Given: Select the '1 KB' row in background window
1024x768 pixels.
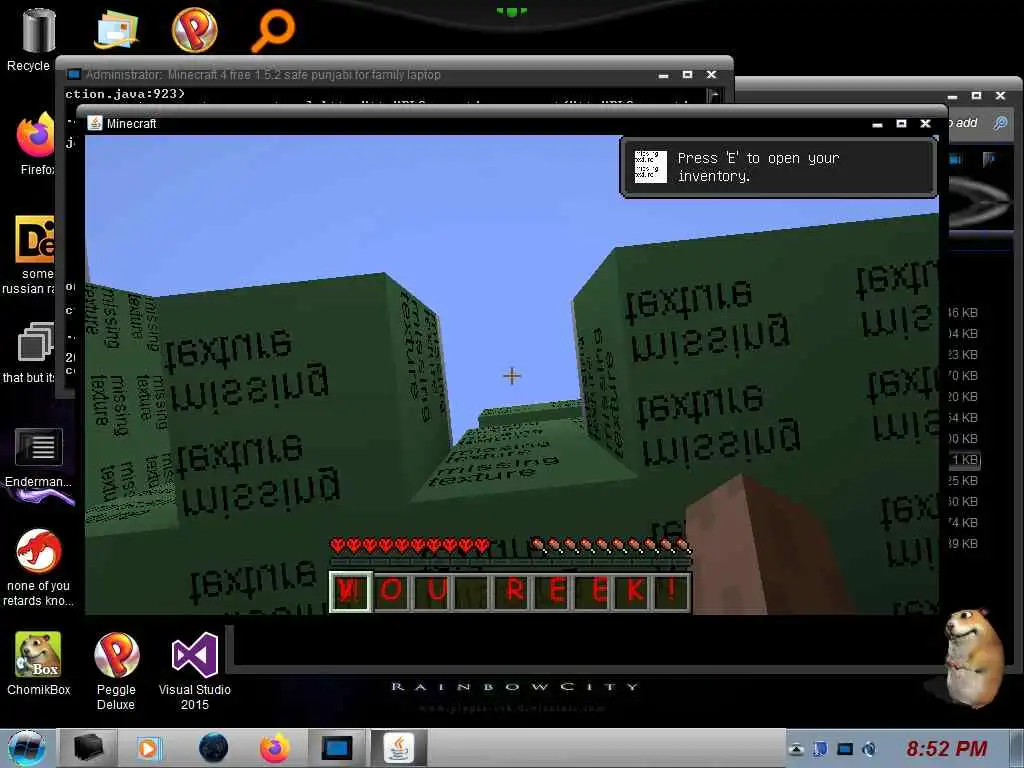Looking at the screenshot, I should point(965,460).
